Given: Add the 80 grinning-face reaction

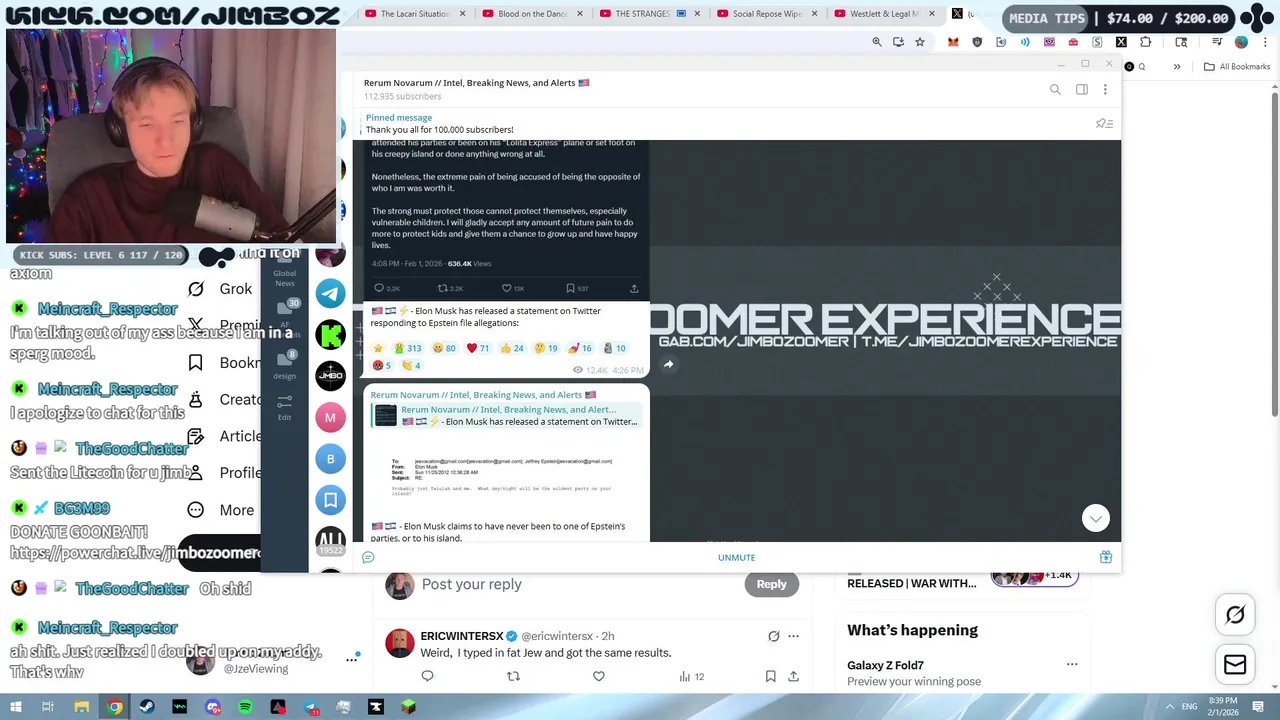Looking at the screenshot, I should (444, 348).
